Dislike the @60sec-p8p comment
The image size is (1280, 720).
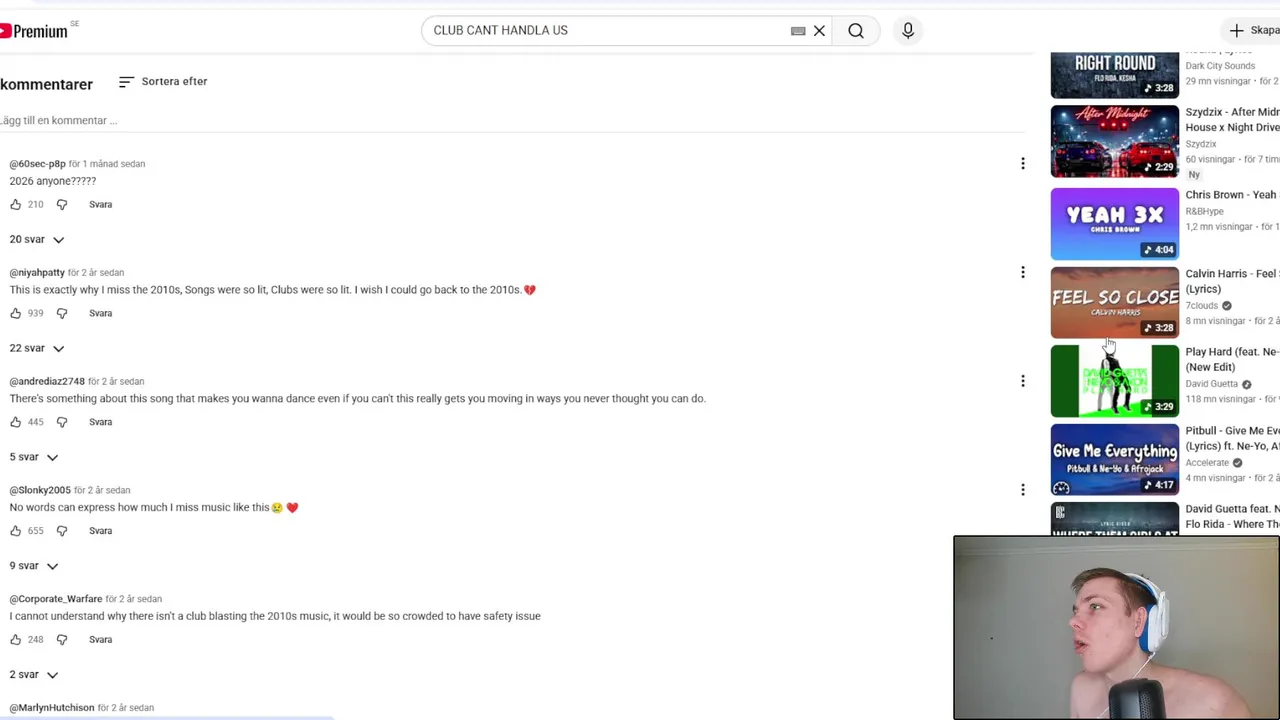point(62,205)
